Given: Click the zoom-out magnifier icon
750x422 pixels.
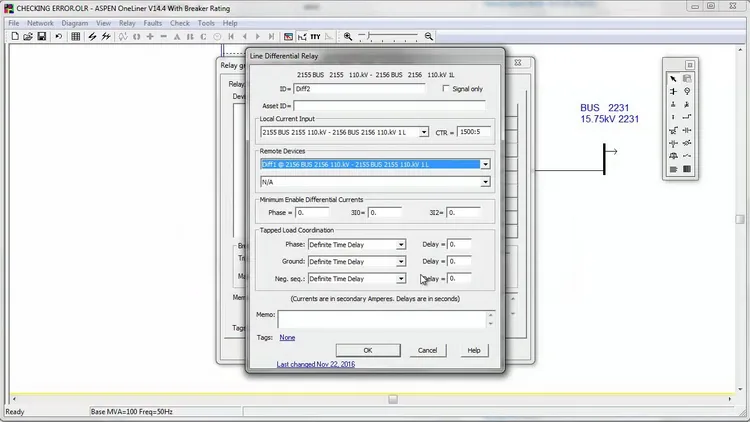Looking at the screenshot, I should [429, 36].
